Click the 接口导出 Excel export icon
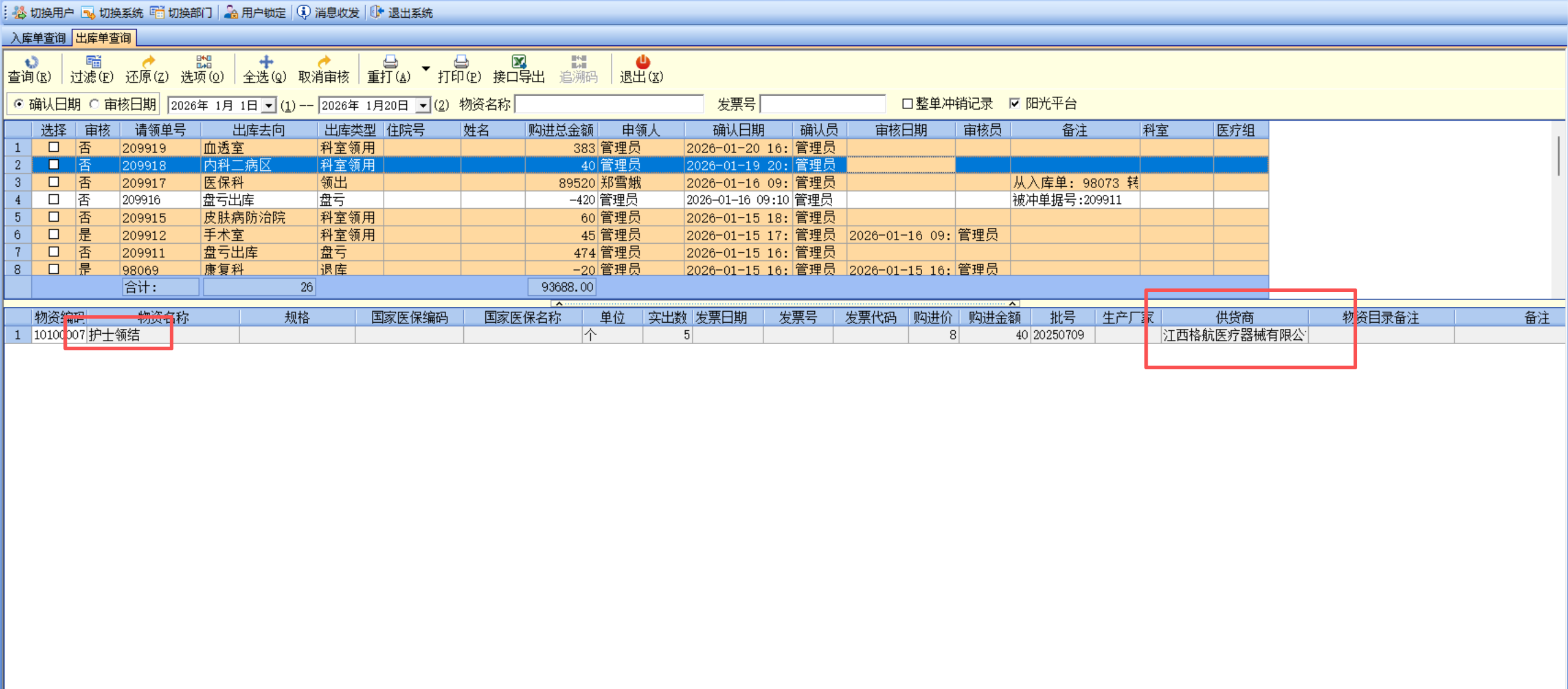The height and width of the screenshot is (689, 1568). (518, 62)
